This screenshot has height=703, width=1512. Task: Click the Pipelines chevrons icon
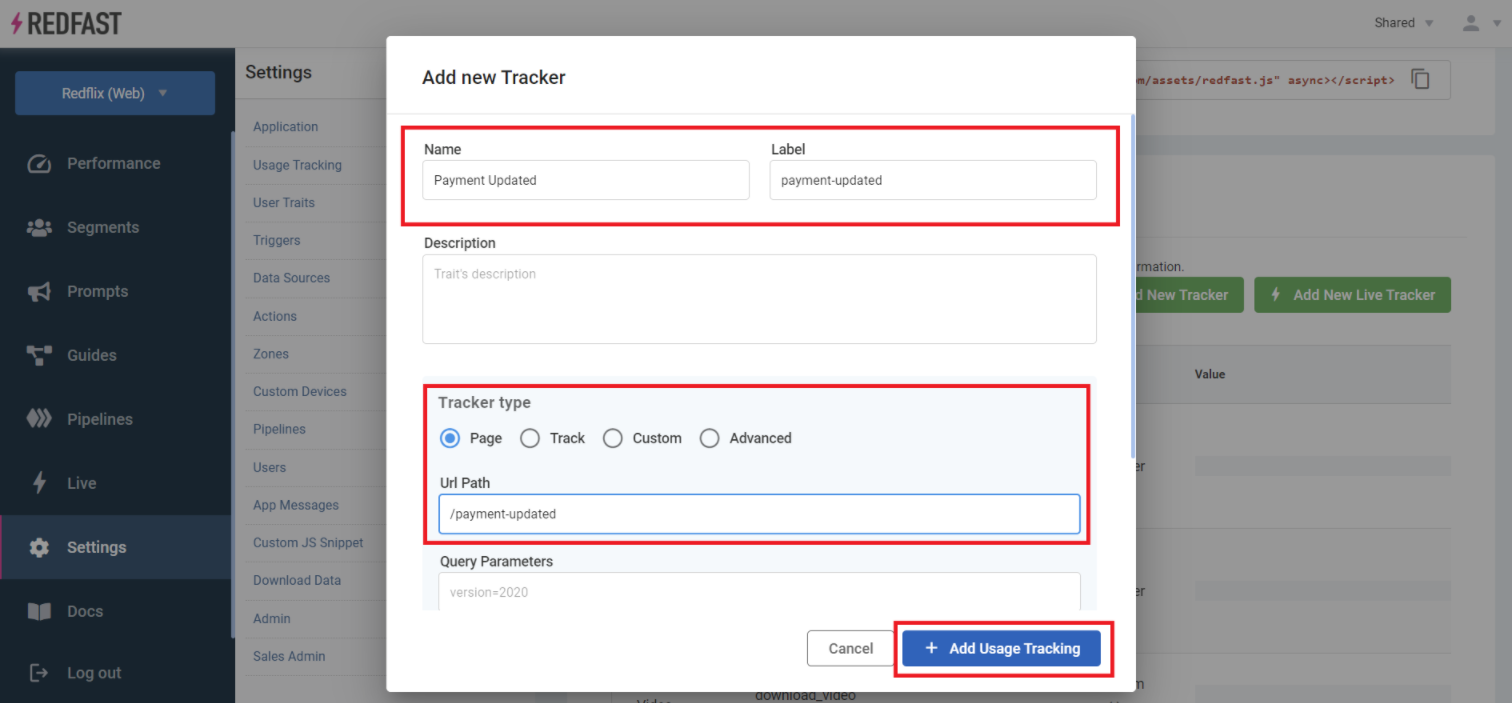coord(39,419)
